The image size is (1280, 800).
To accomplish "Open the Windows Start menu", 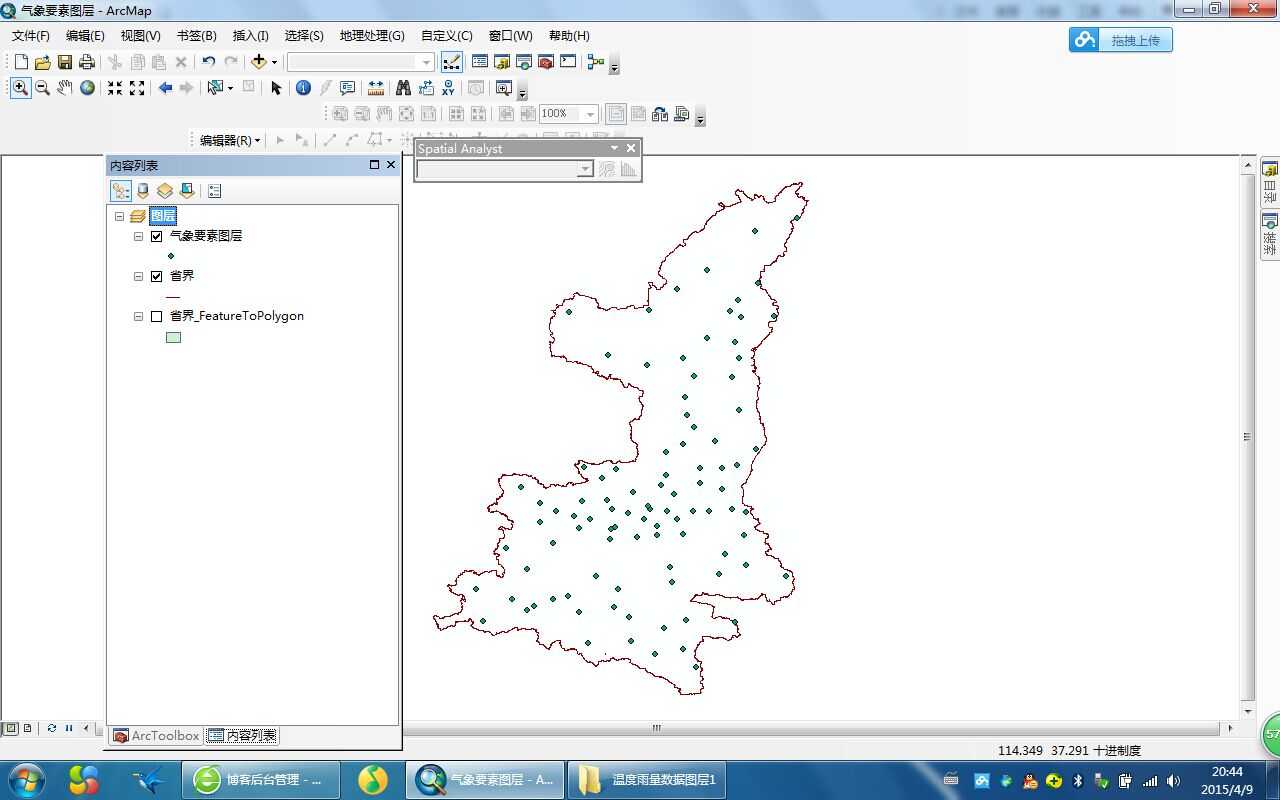I will click(26, 780).
